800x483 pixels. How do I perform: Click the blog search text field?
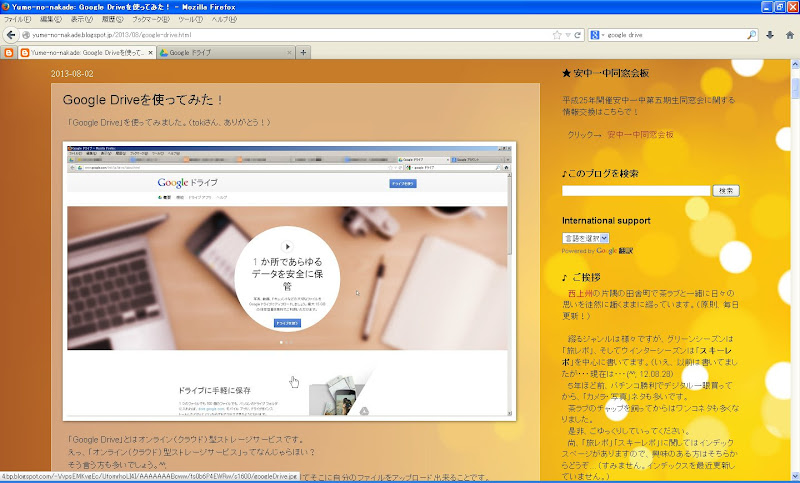coord(636,191)
